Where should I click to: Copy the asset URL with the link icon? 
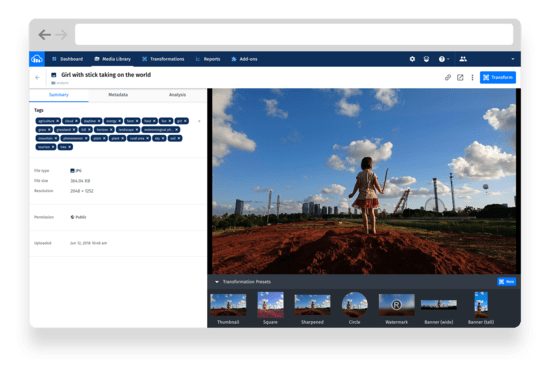coord(448,77)
